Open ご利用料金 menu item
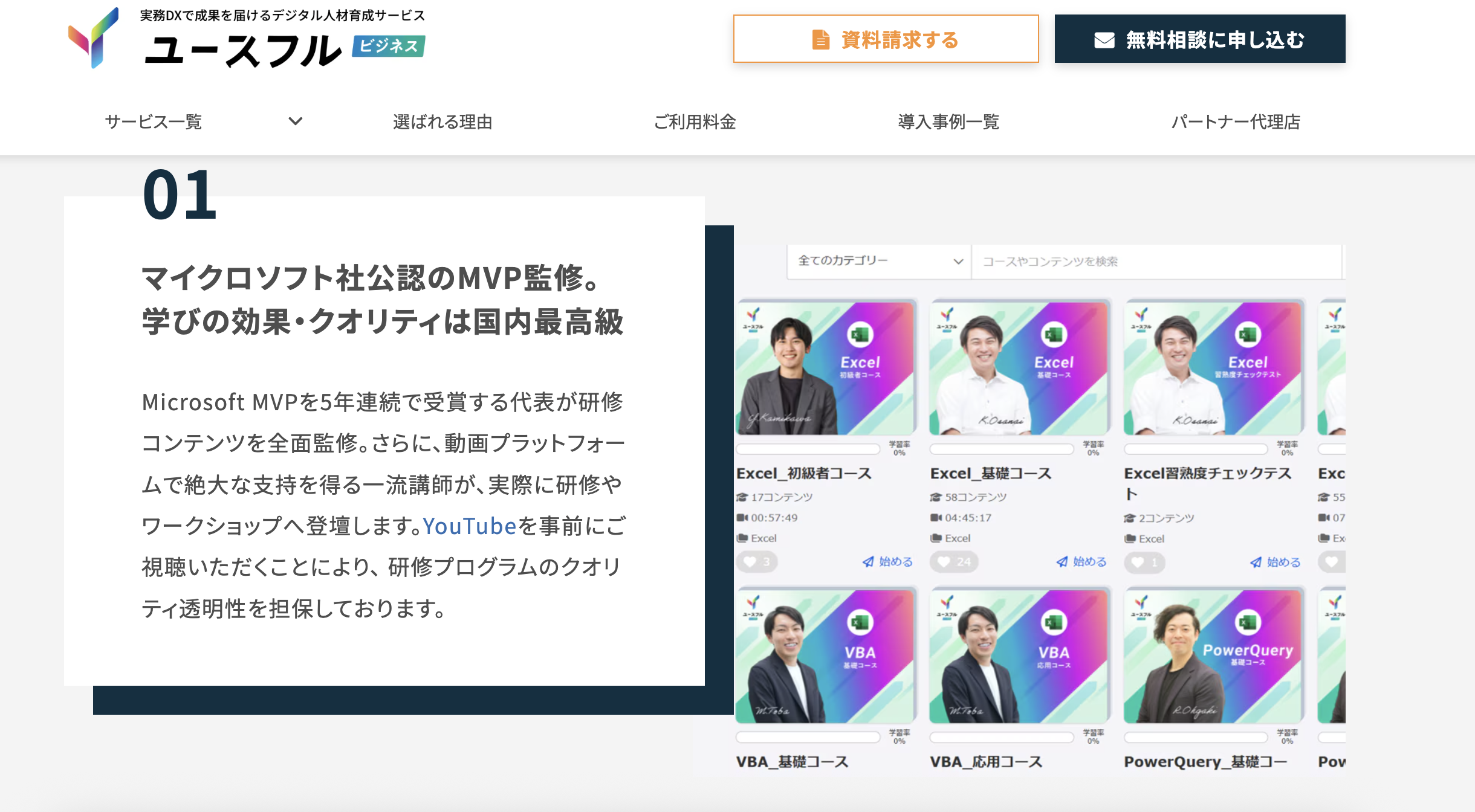Screen dimensions: 1475x812 [695, 121]
